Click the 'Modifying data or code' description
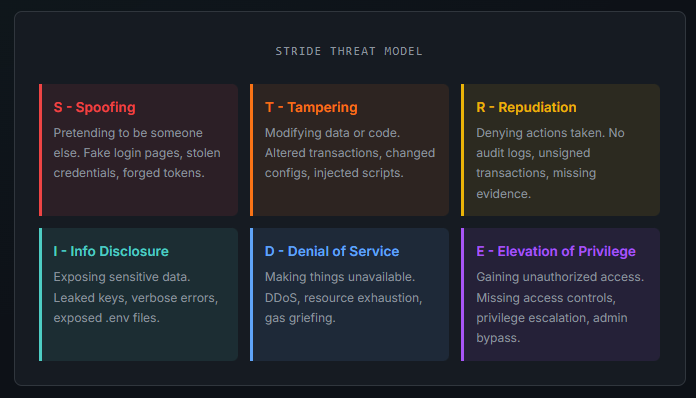The width and height of the screenshot is (696, 398). click(x=350, y=153)
